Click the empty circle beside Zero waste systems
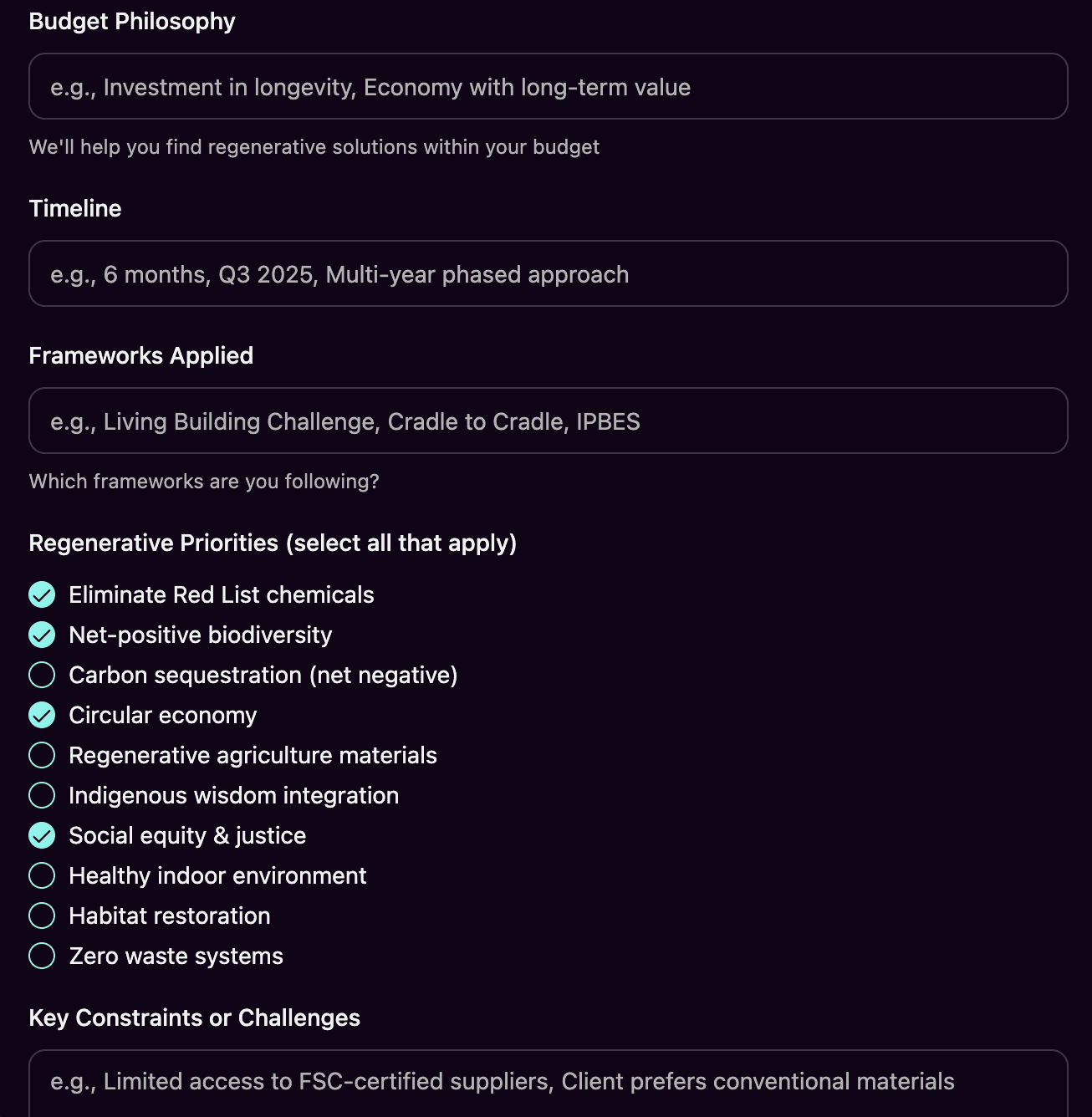 click(x=42, y=956)
